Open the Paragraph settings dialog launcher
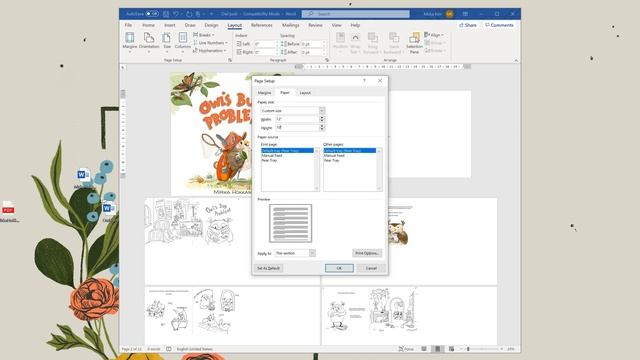 coord(327,60)
